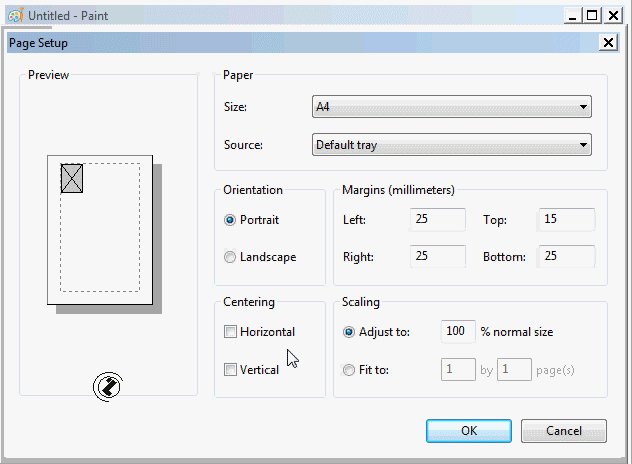The width and height of the screenshot is (632, 464).
Task: Click the circular icon below the preview
Action: point(107,386)
